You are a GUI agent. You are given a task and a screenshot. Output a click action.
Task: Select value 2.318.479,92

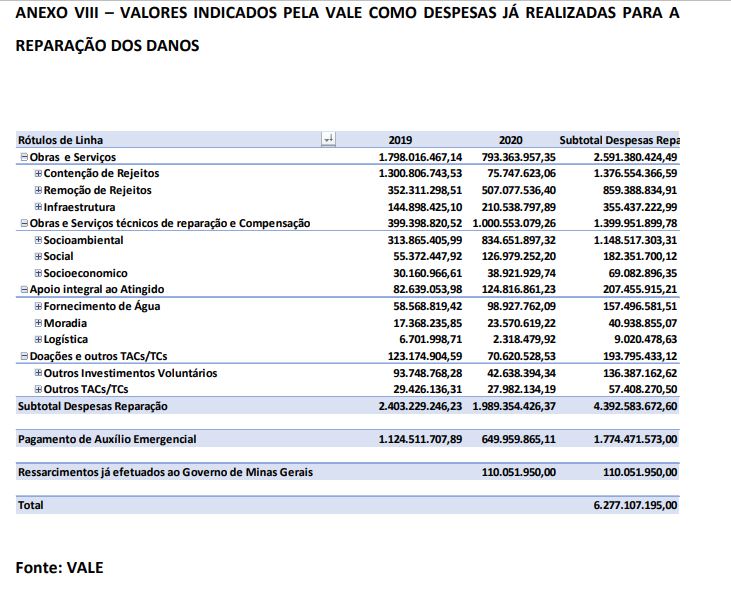pos(524,339)
